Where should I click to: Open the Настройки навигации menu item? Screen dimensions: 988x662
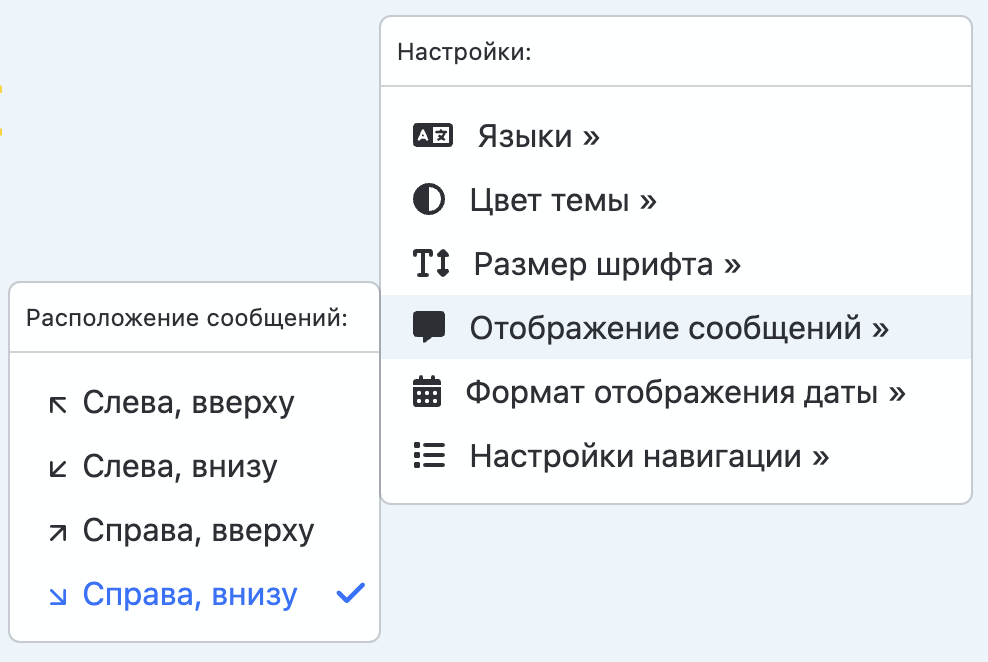tap(649, 456)
